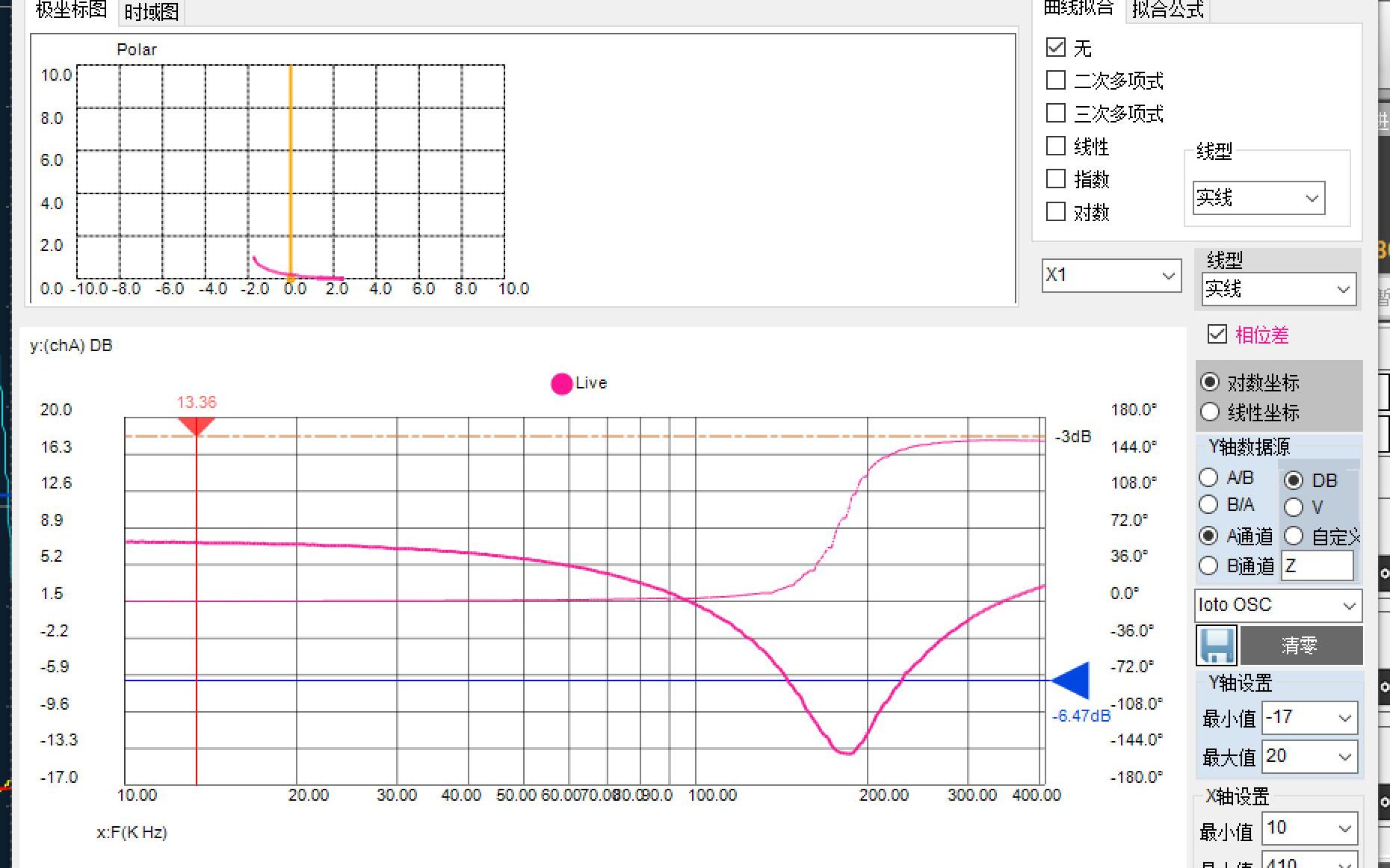This screenshot has height=868, width=1390.
Task: Select B/A as Y-axis data source
Action: point(1208,504)
